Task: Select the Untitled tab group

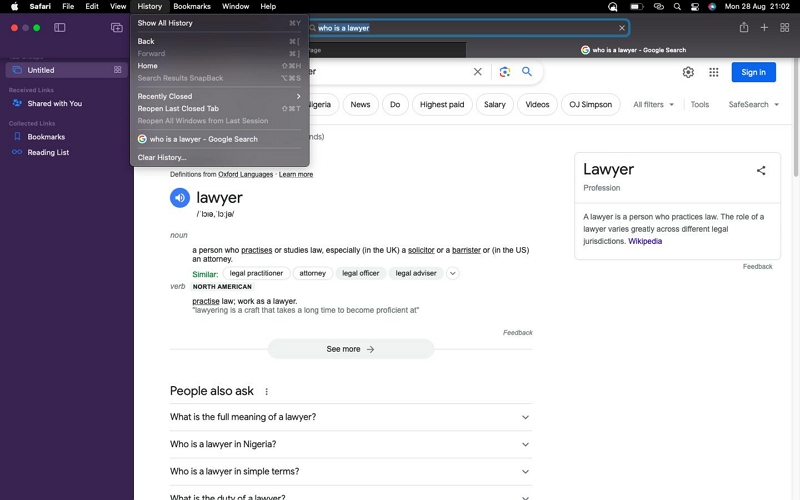Action: 66,70
